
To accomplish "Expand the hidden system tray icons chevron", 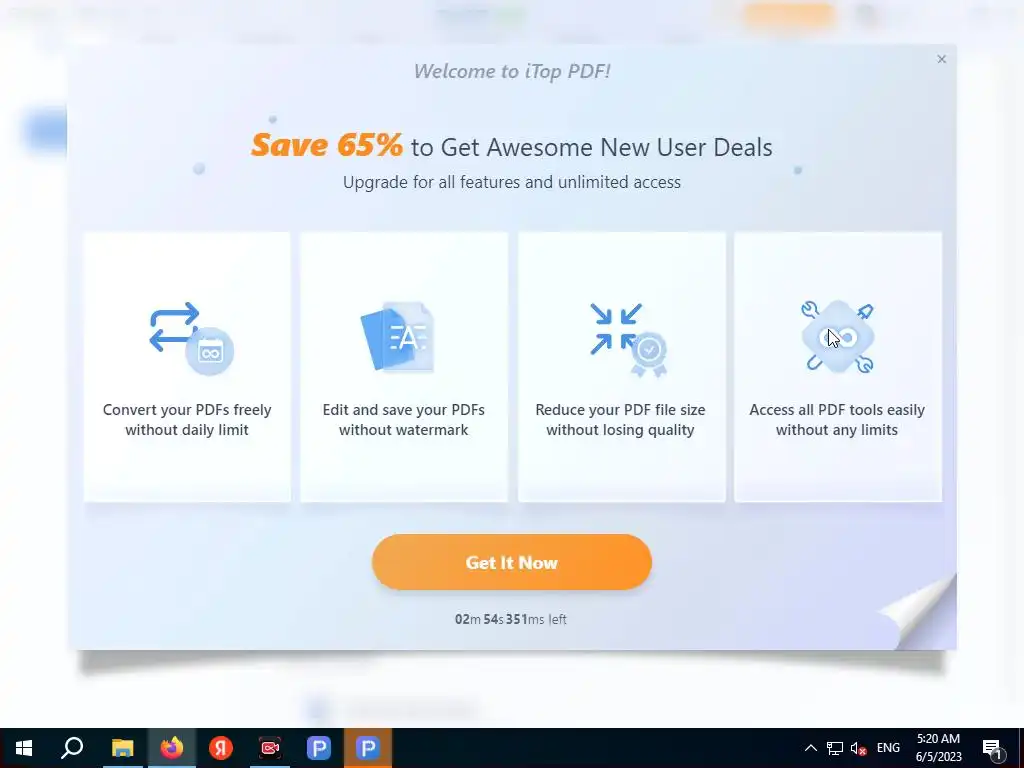I will 810,748.
